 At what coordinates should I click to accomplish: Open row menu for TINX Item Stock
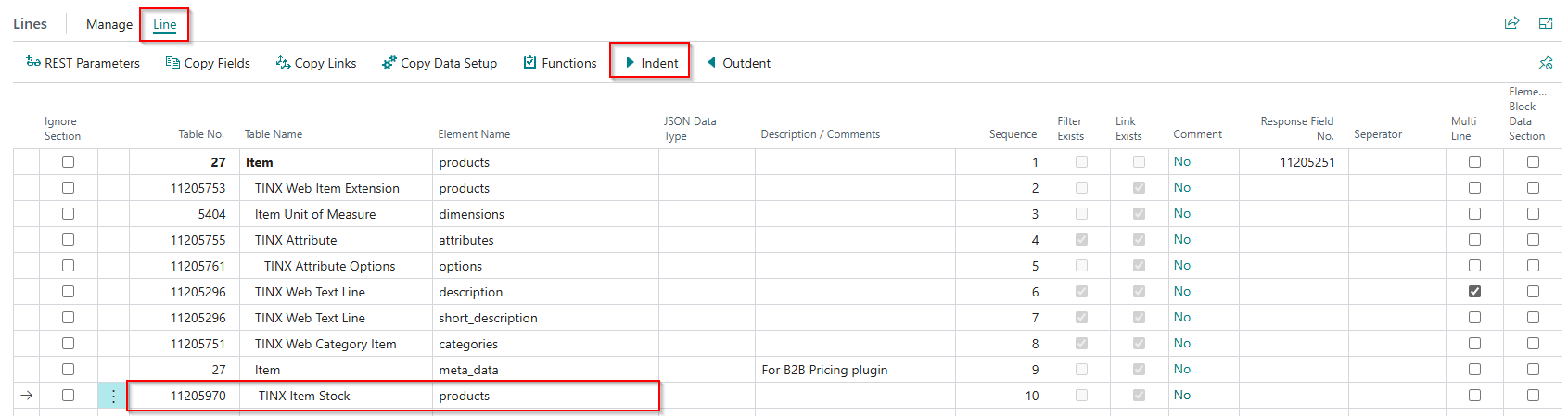tap(113, 396)
